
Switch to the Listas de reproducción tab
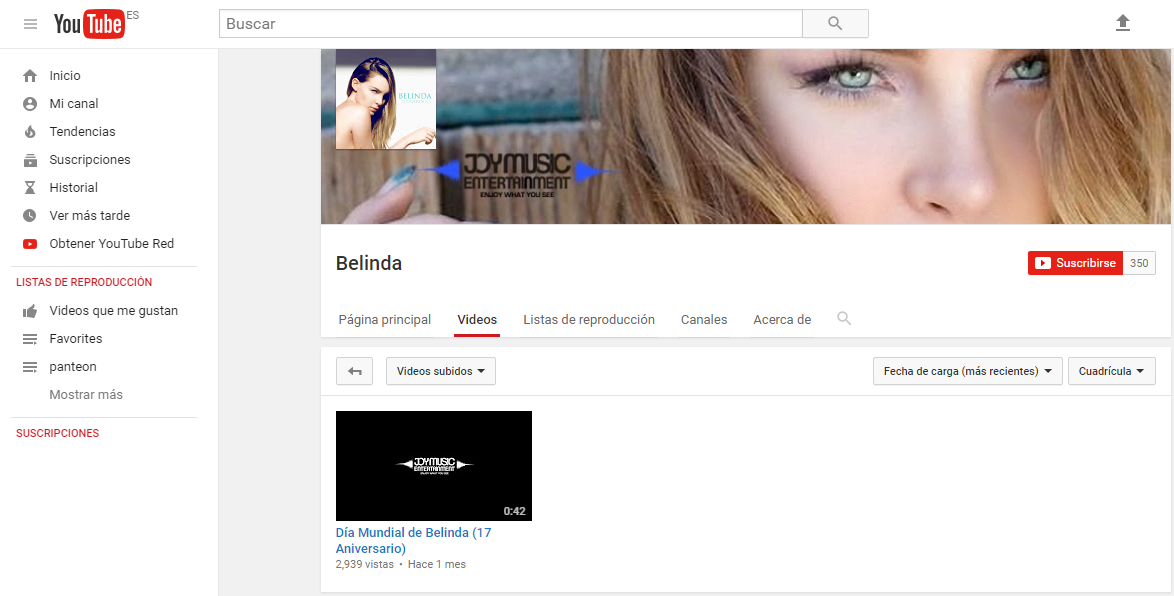(x=588, y=320)
